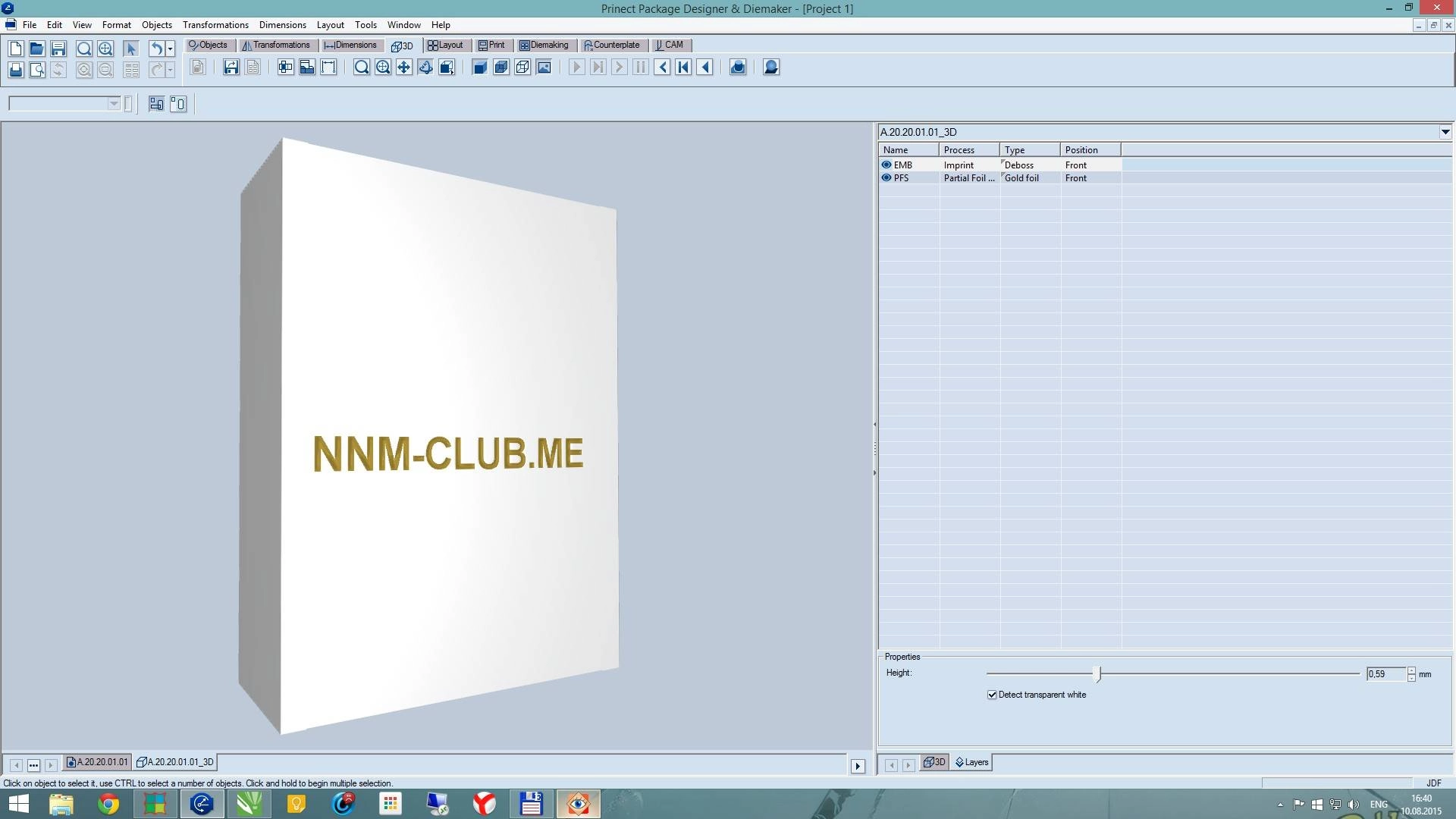
Task: Click the background image picture icon
Action: point(544,67)
